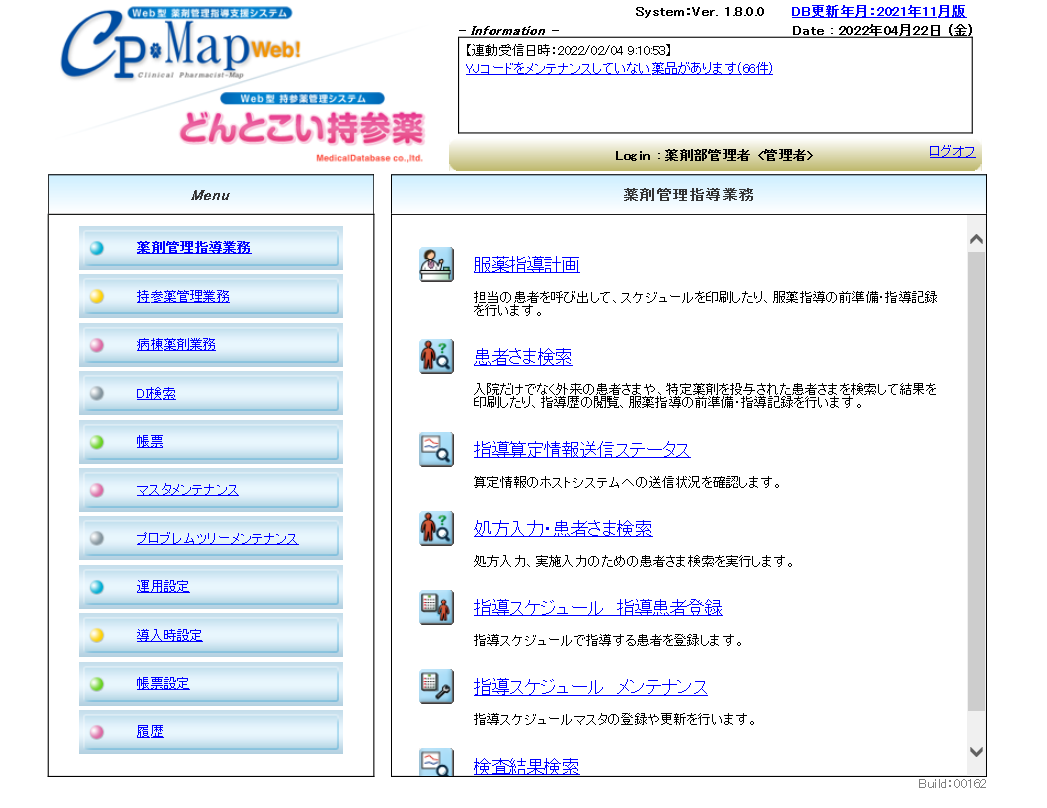The width and height of the screenshot is (1047, 808).
Task: Go to マスタメンテナンス menu
Action: (187, 490)
